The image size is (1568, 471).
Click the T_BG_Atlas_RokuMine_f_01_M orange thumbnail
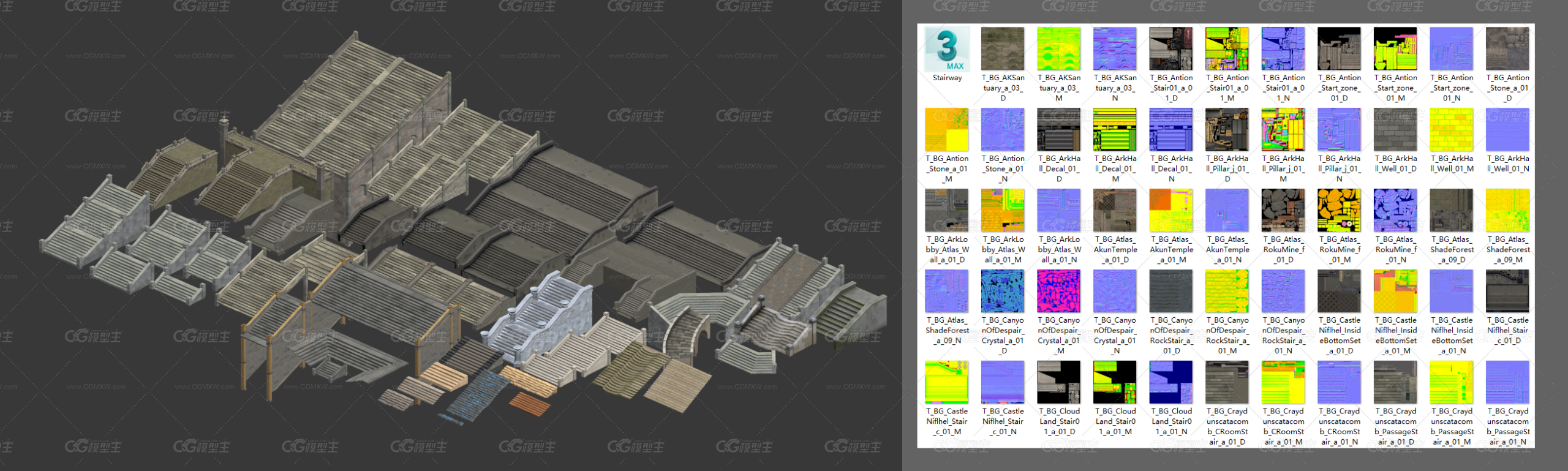coord(1340,211)
